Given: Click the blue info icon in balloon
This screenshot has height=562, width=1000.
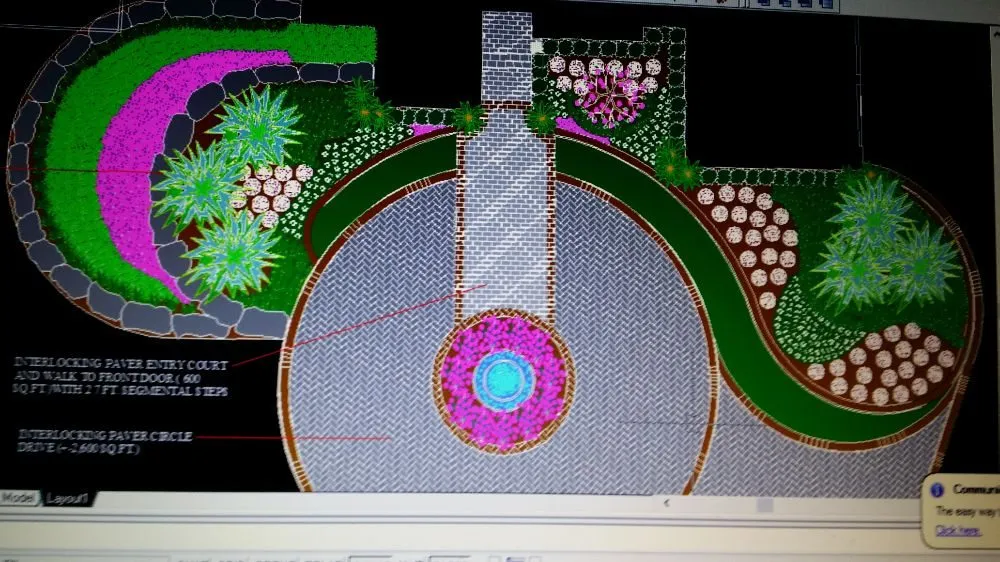Looking at the screenshot, I should coord(938,489).
